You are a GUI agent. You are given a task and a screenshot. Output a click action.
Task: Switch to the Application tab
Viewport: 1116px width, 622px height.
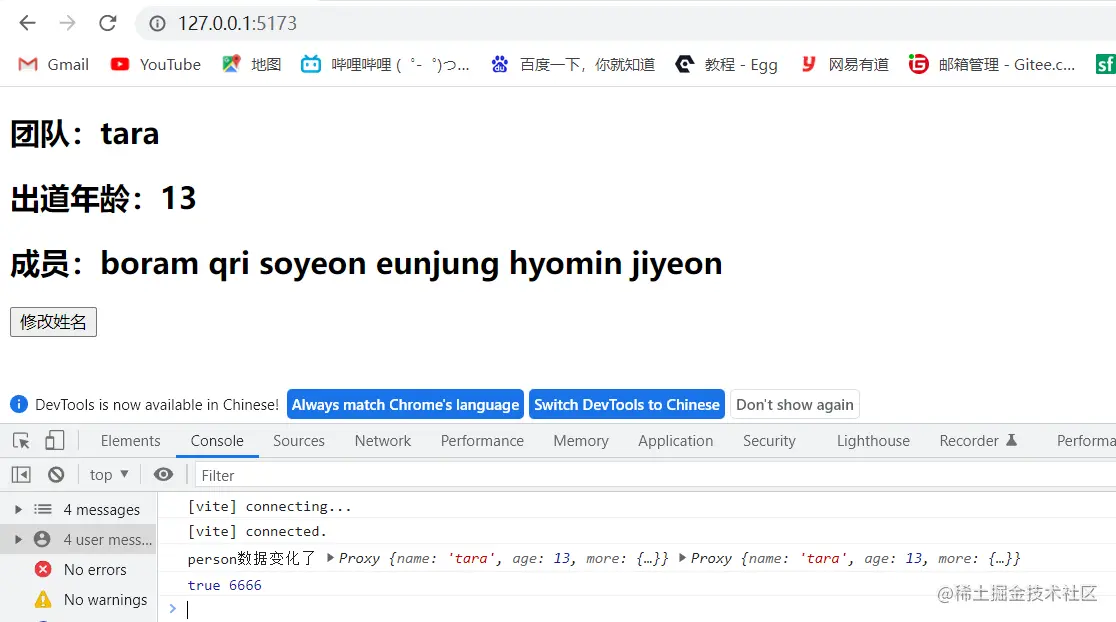coord(675,441)
